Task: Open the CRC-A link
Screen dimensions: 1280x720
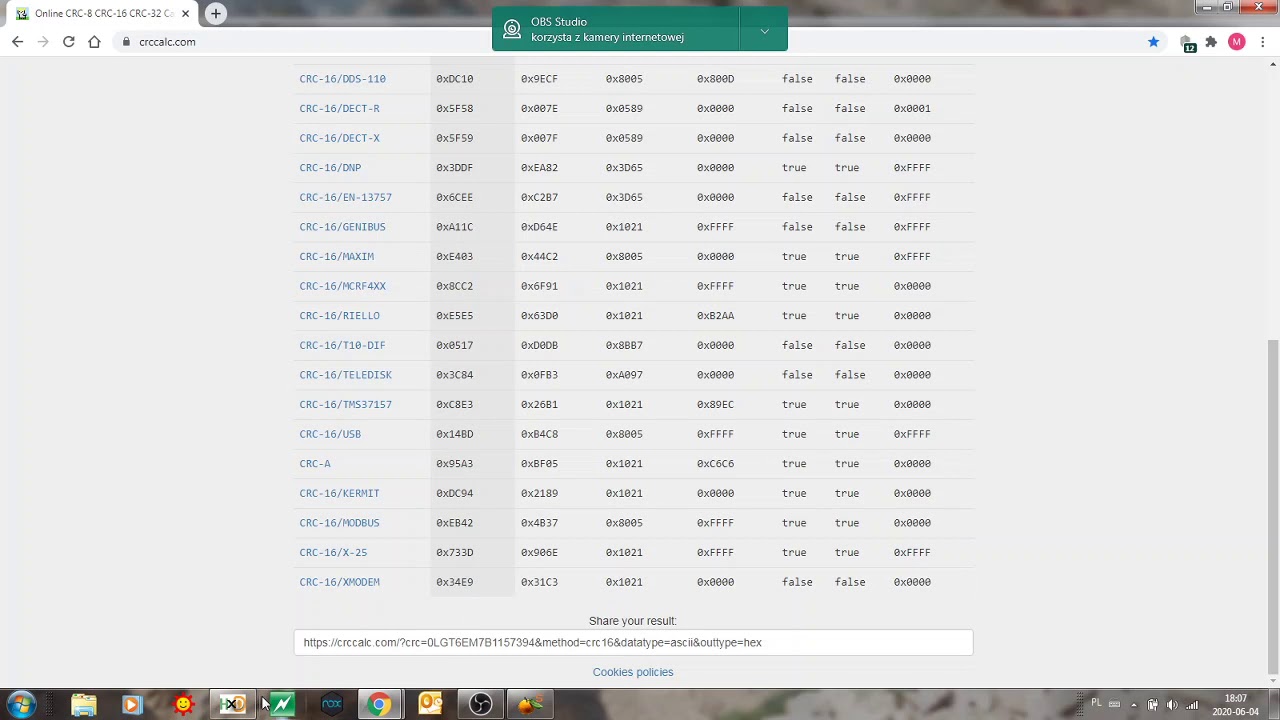Action: [x=314, y=464]
